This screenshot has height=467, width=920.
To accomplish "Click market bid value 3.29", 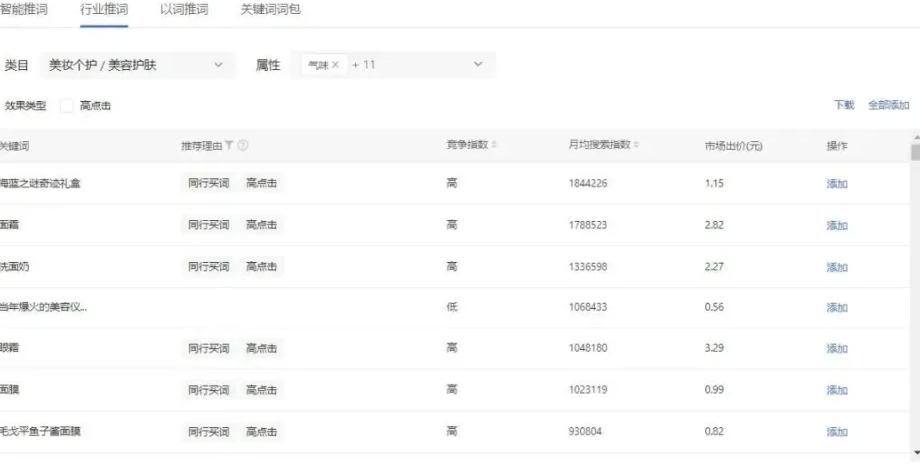I will coord(714,348).
